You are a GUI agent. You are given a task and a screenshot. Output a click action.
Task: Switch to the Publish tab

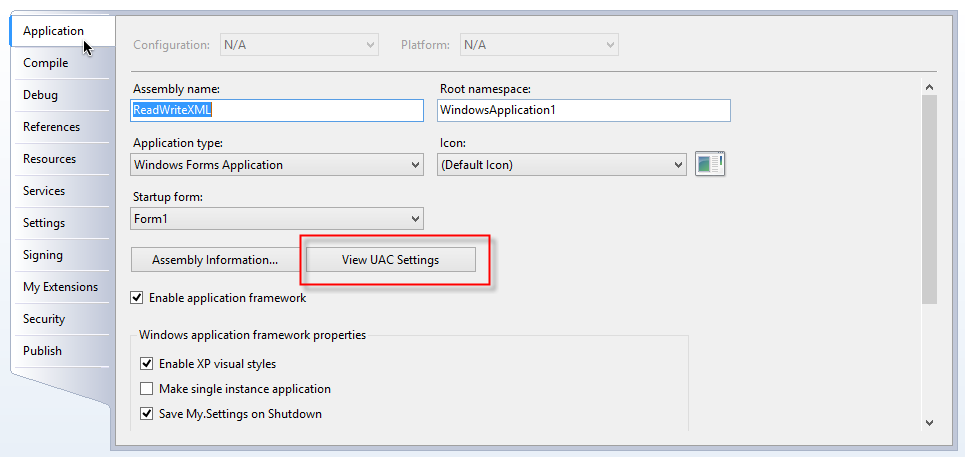(43, 351)
